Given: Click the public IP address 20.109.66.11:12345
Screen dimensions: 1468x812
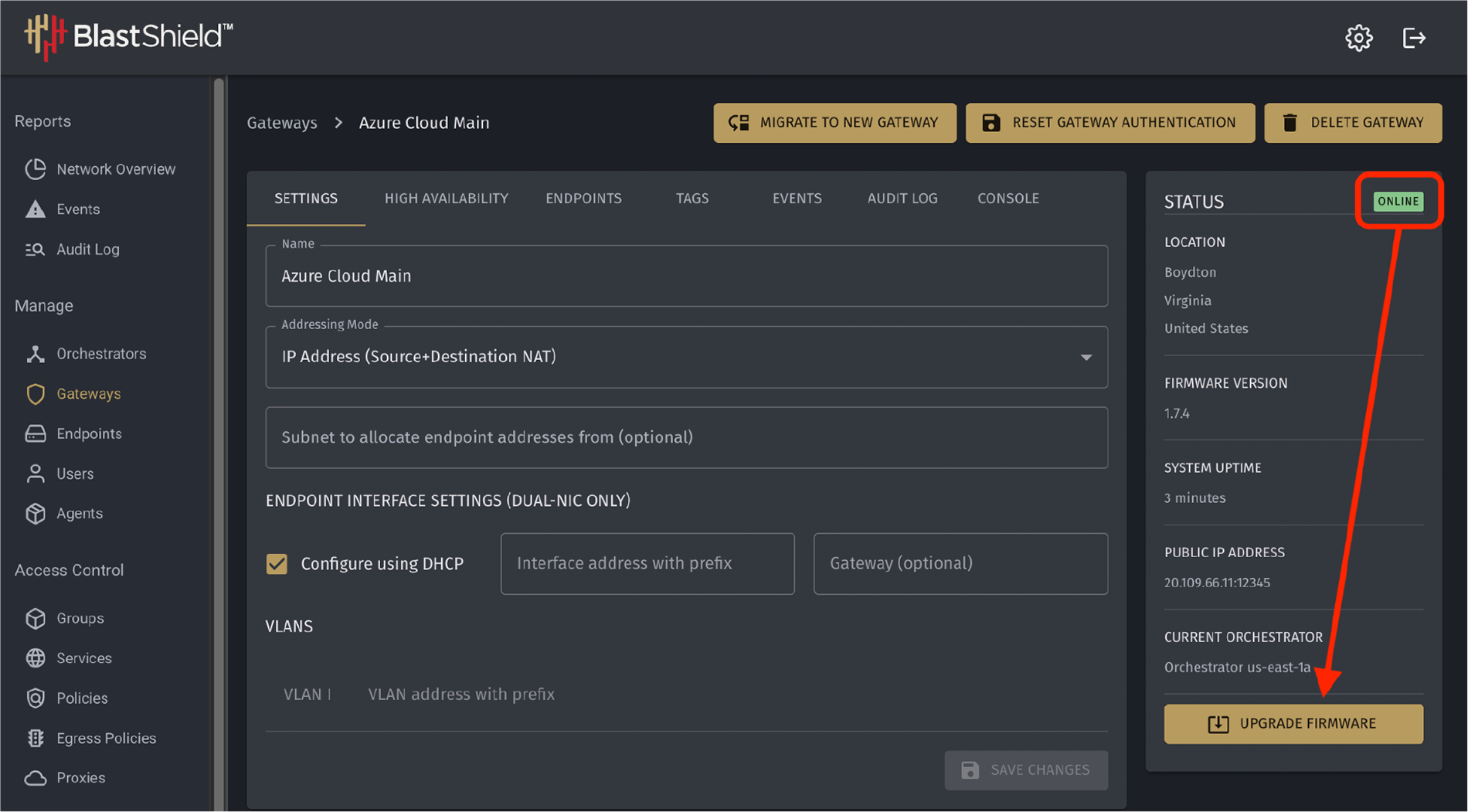Looking at the screenshot, I should click(x=1217, y=583).
